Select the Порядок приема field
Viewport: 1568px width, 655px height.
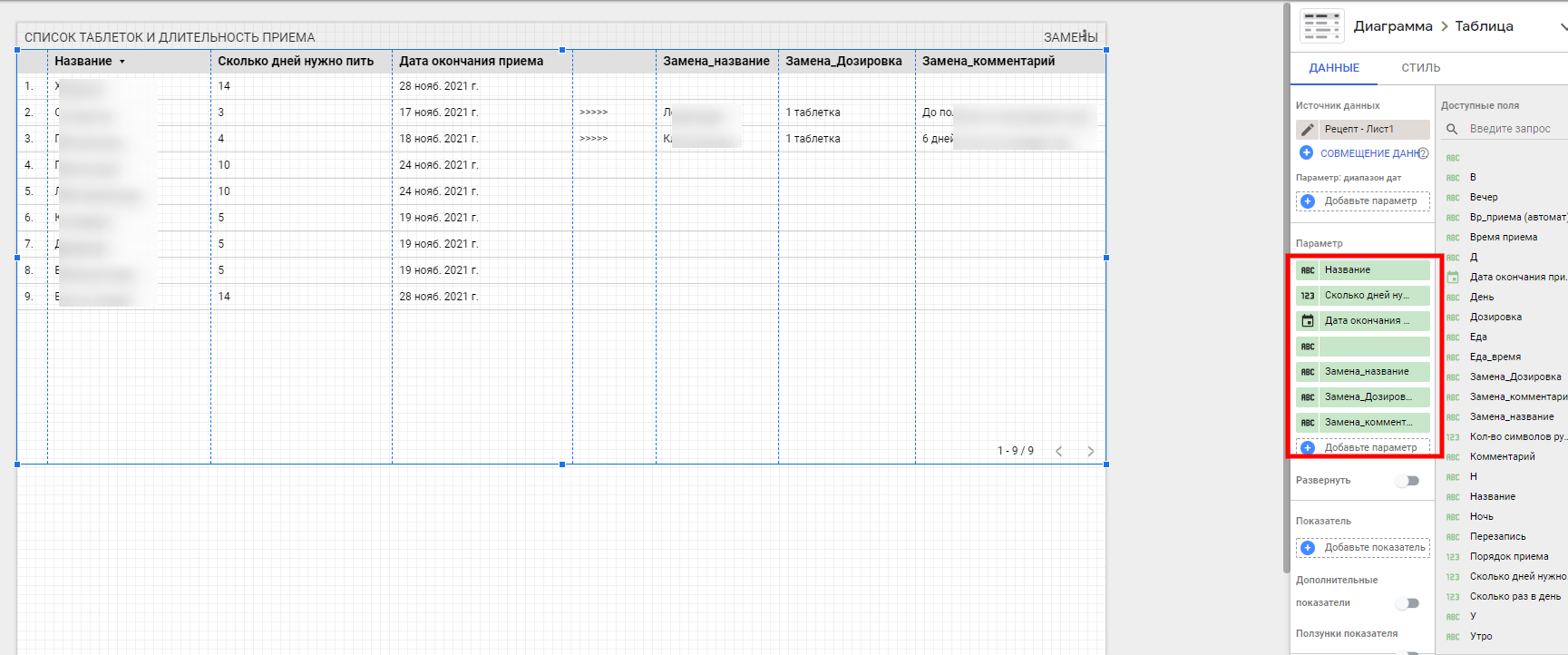click(x=1509, y=557)
